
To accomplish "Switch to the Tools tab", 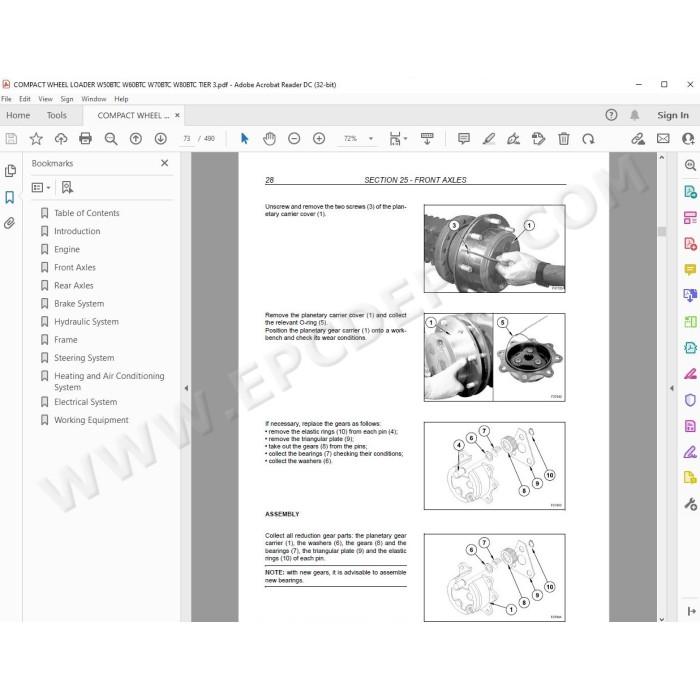I will coord(57,116).
